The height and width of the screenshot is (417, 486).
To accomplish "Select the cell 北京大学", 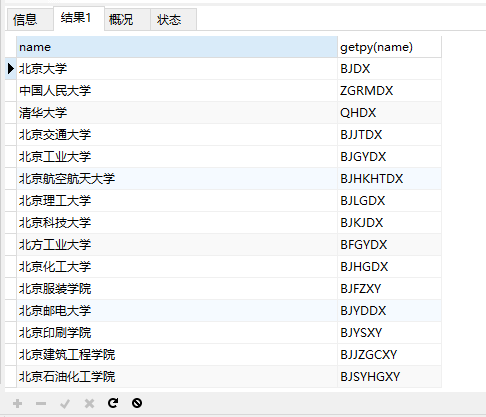I will (x=177, y=69).
